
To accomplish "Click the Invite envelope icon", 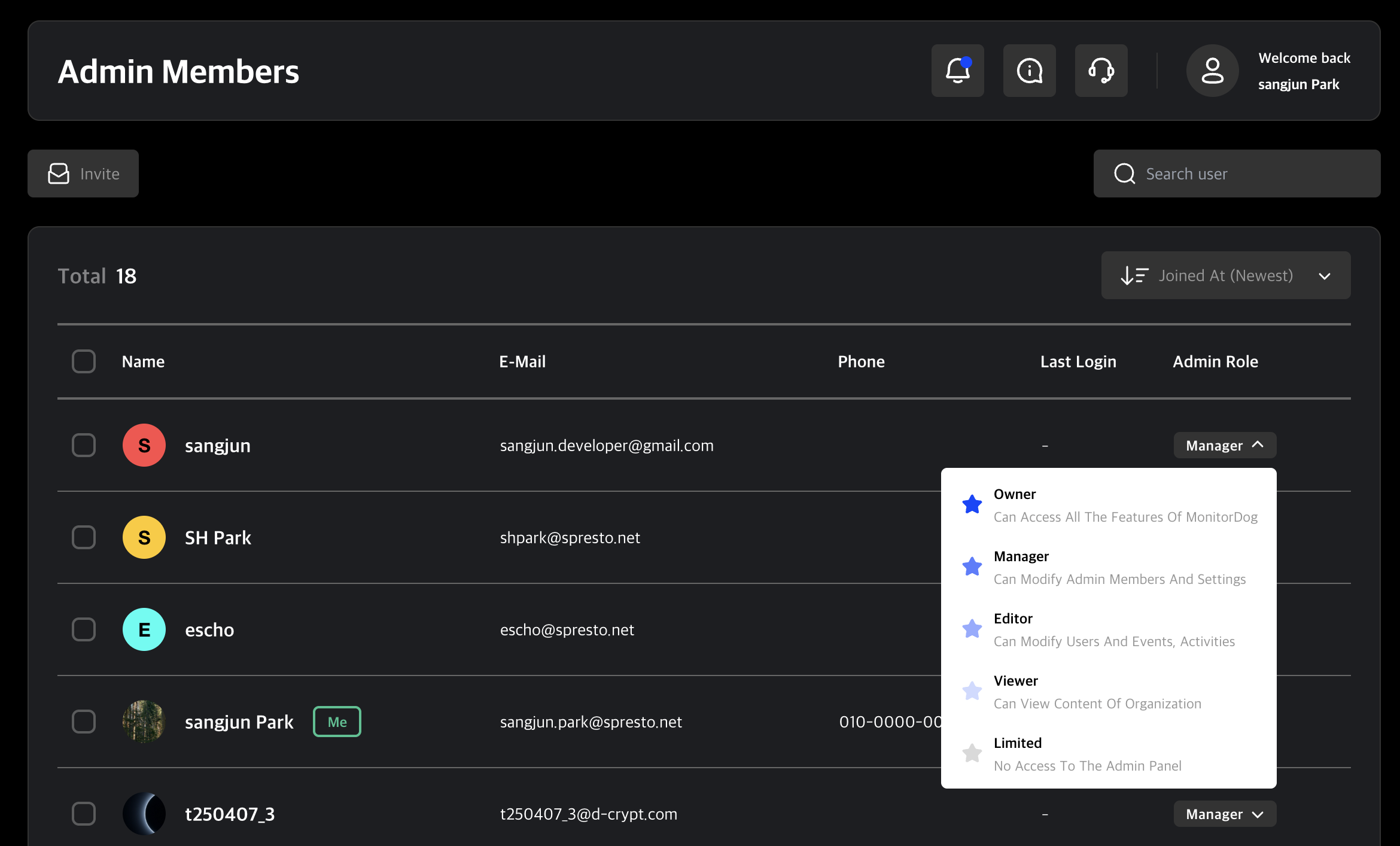I will pyautogui.click(x=58, y=174).
